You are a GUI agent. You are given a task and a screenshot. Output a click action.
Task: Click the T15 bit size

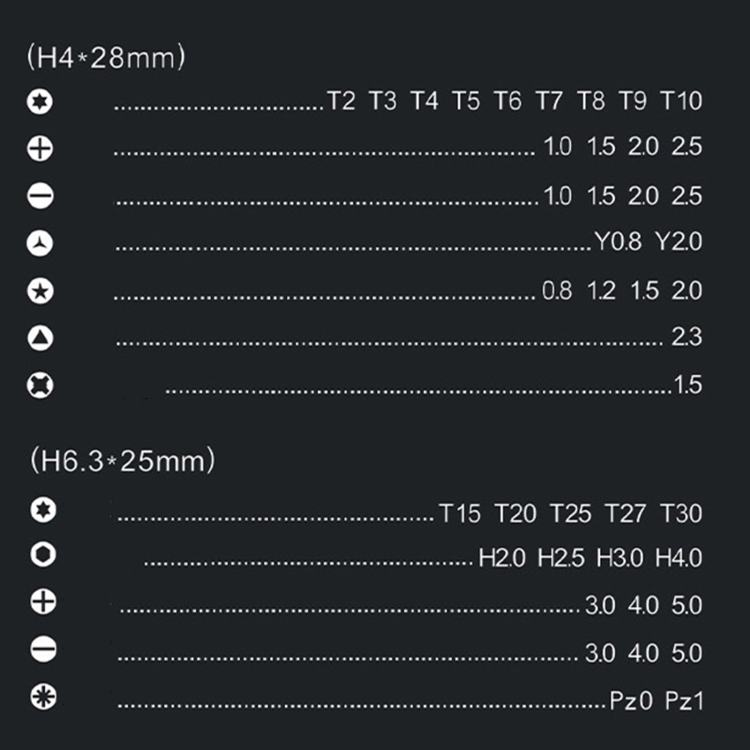[x=460, y=514]
